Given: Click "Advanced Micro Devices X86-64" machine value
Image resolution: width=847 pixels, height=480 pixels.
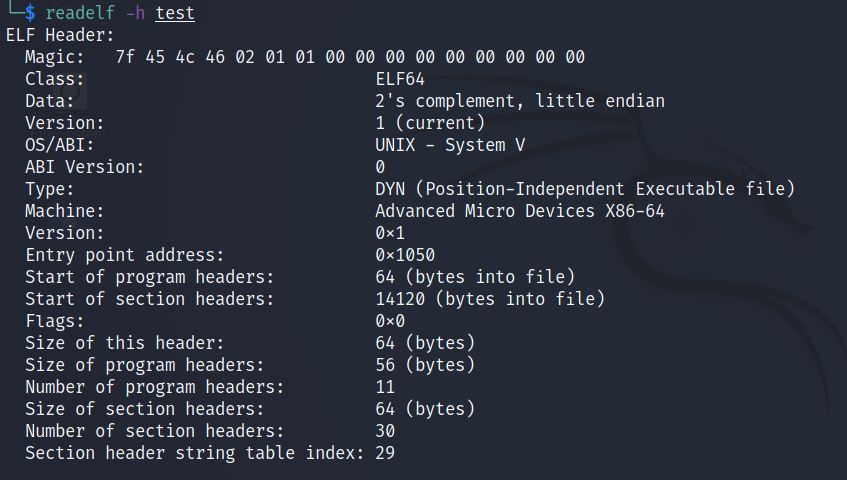Looking at the screenshot, I should (519, 211).
